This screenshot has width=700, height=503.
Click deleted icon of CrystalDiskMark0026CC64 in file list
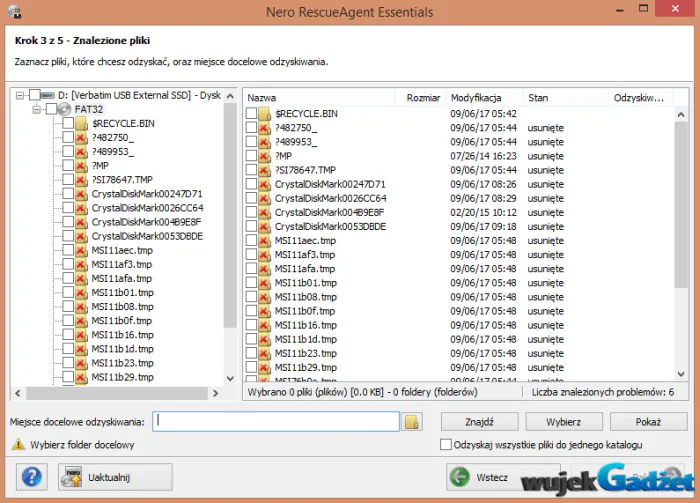click(x=265, y=198)
